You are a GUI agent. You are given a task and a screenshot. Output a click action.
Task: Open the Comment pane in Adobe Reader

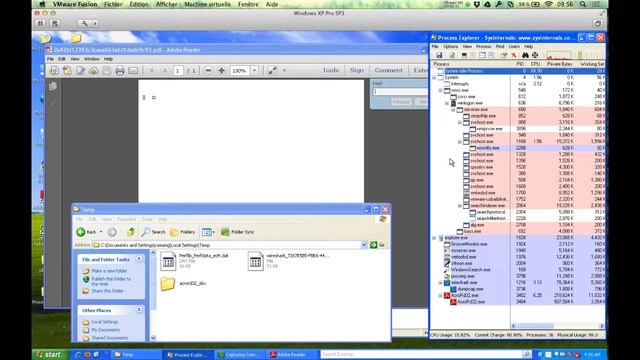click(388, 70)
